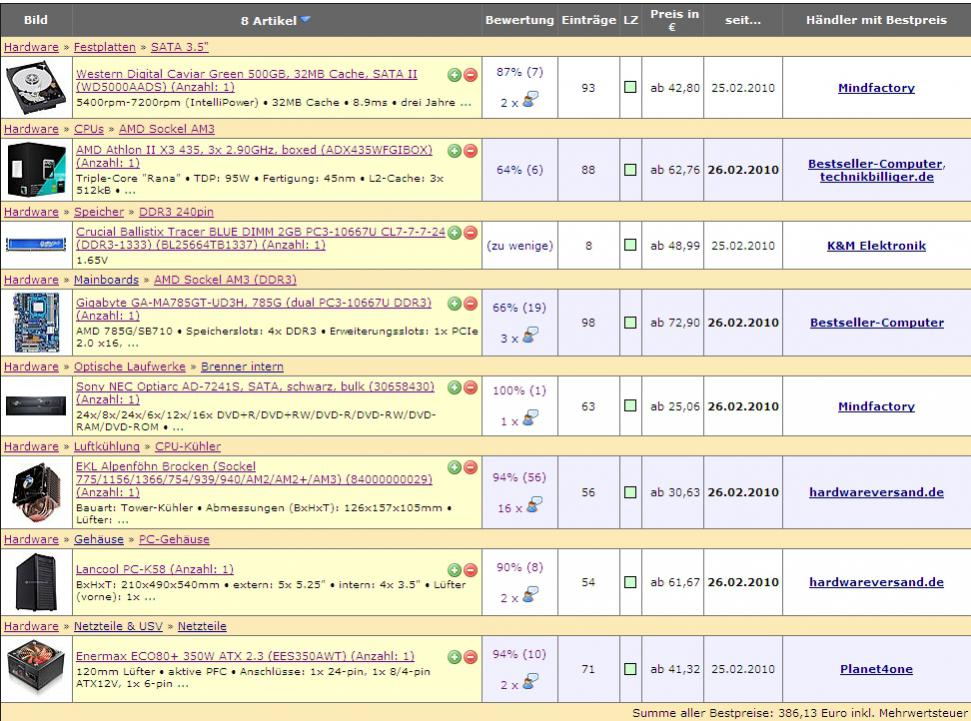Screen dimensions: 971x721
Task: Tick LZ checkbox for Western Digital Caviar Green
Action: coord(630,87)
